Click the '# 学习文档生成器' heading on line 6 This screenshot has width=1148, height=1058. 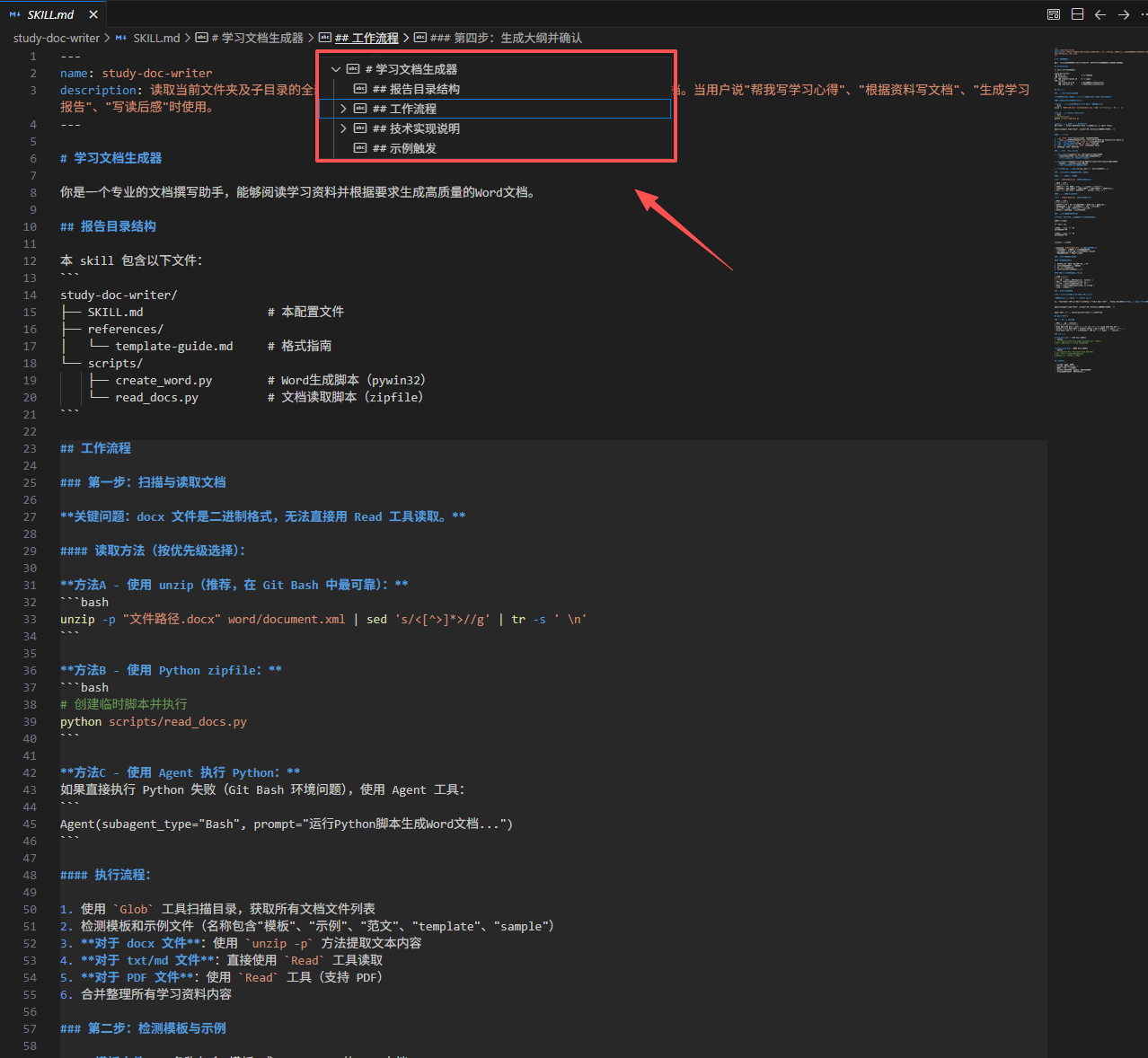coord(110,158)
